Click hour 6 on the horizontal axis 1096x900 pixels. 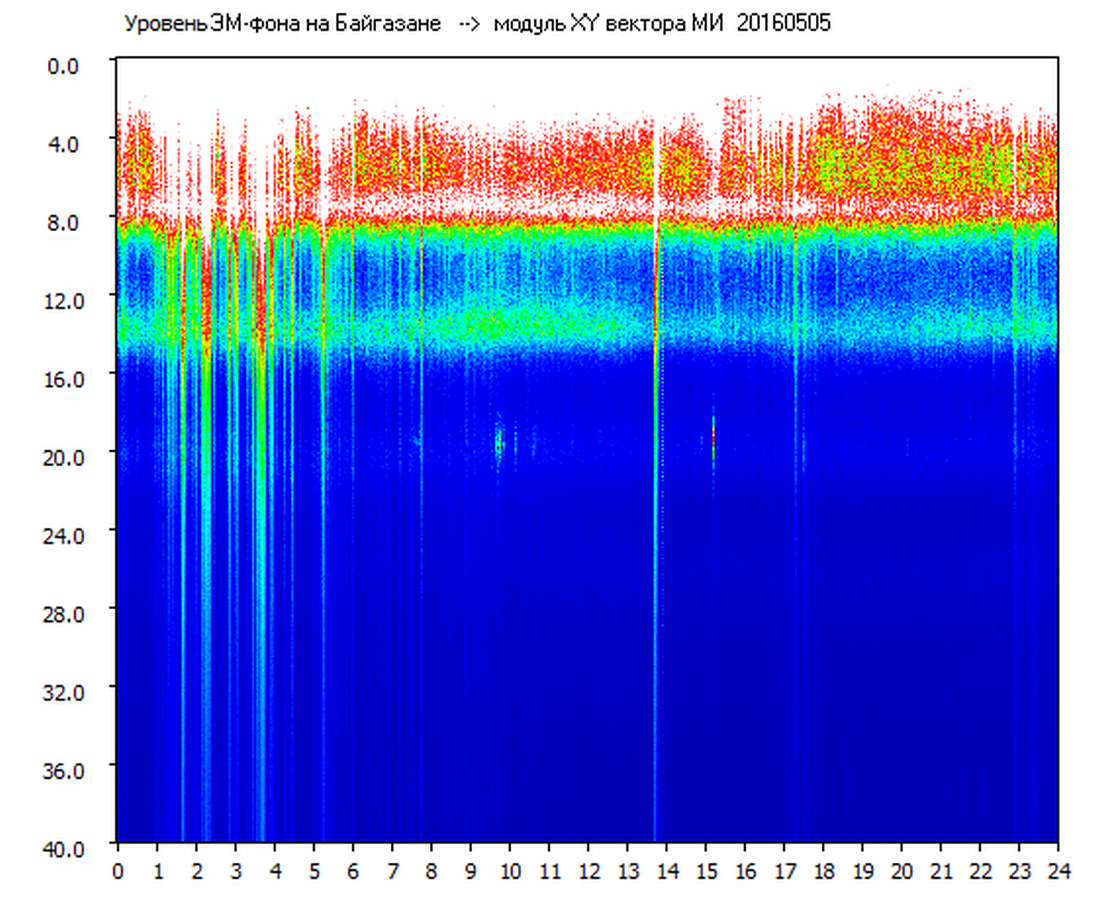click(x=353, y=871)
